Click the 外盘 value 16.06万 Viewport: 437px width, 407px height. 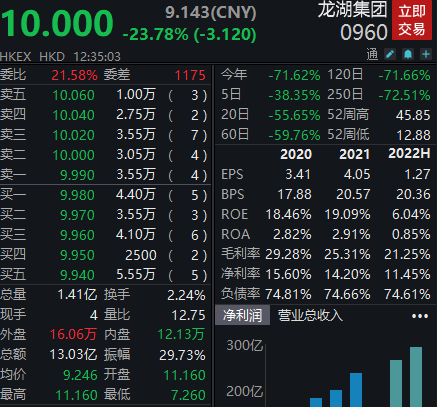[x=73, y=334]
